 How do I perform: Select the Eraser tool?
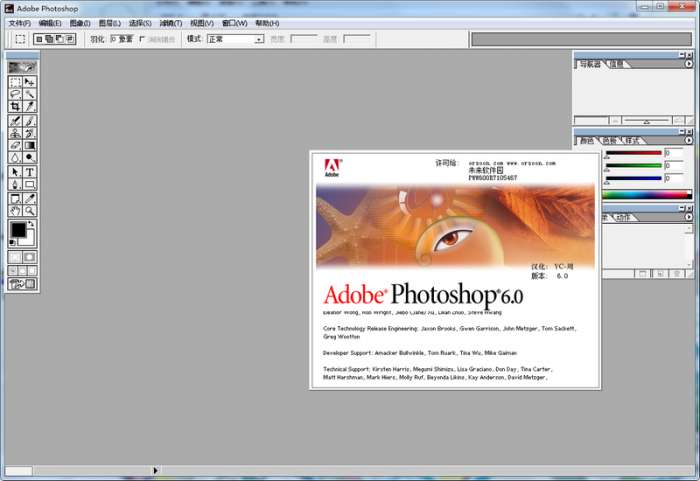(15, 145)
